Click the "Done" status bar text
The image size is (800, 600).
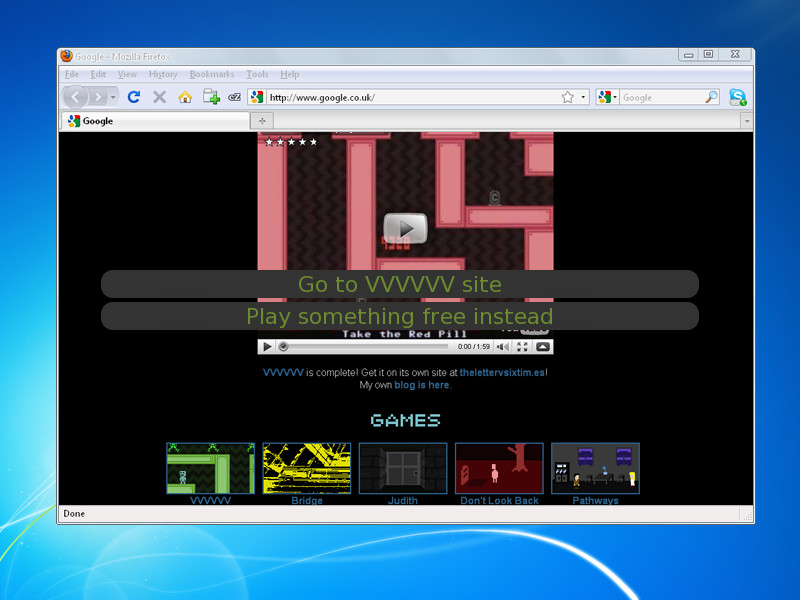point(74,514)
